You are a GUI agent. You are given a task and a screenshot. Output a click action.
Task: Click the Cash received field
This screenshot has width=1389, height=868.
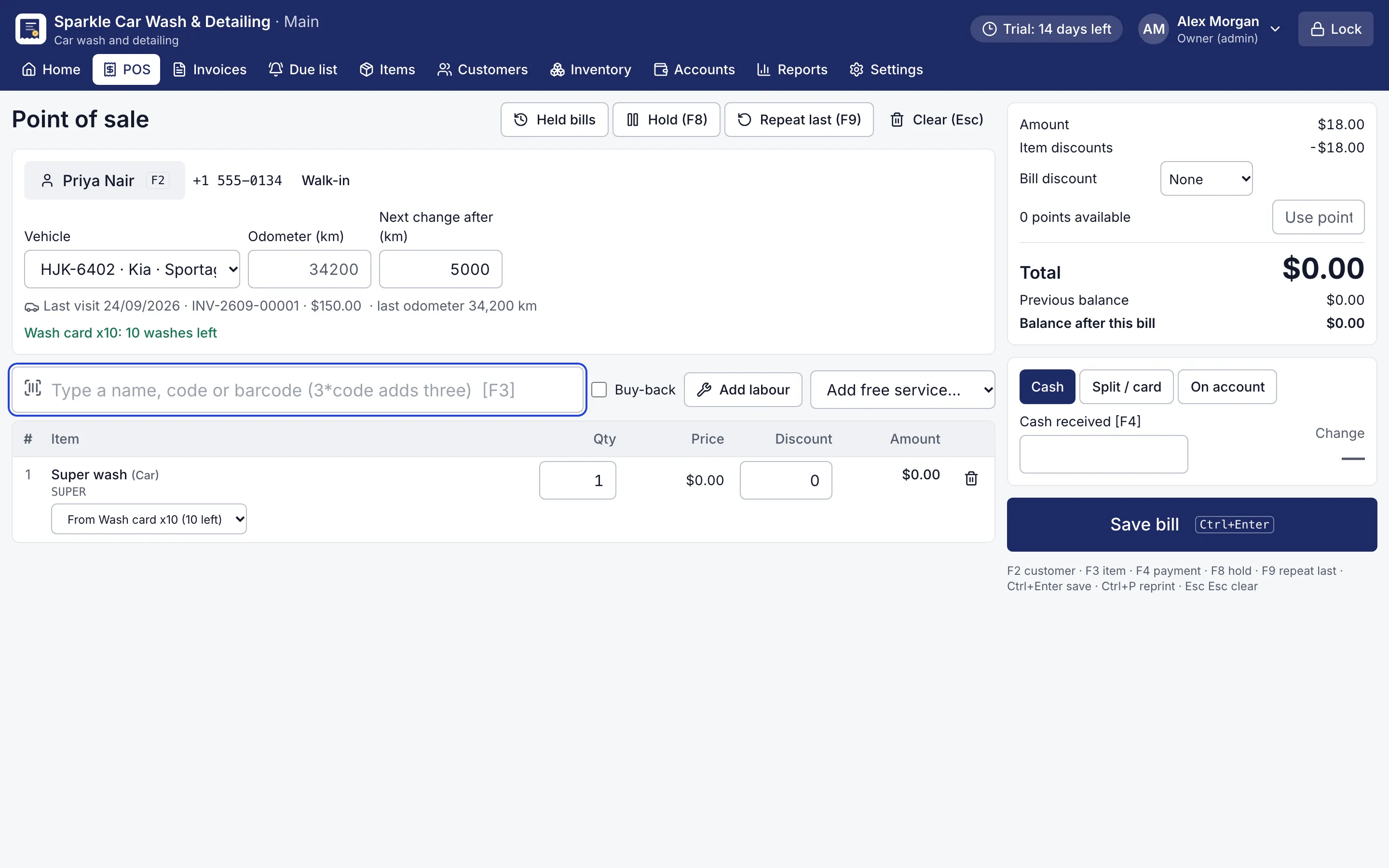(1103, 454)
